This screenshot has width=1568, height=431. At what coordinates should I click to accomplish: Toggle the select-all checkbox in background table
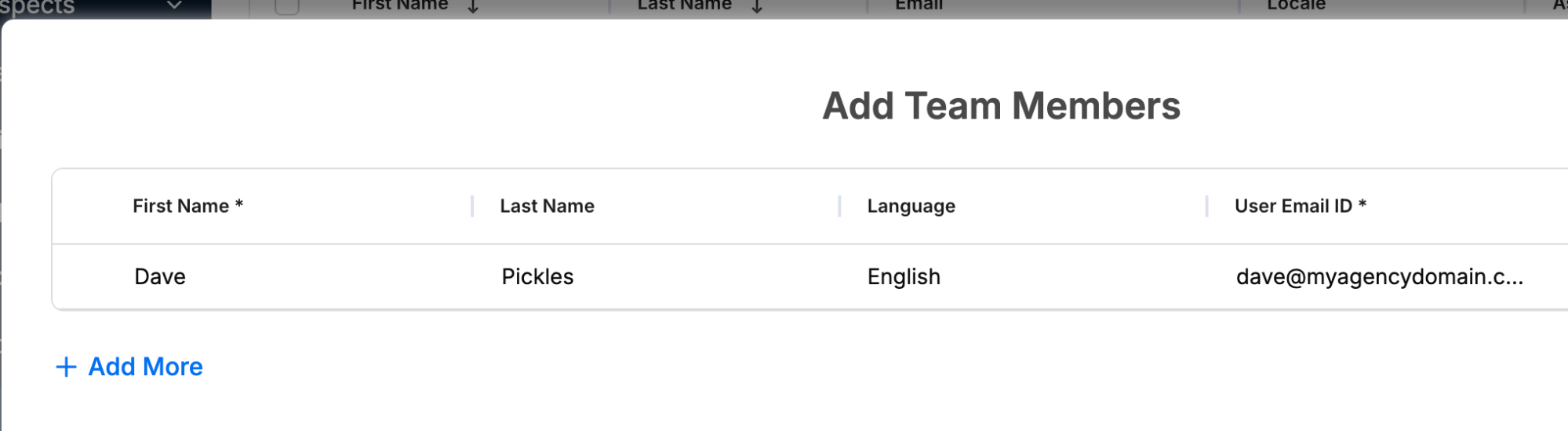[x=287, y=7]
